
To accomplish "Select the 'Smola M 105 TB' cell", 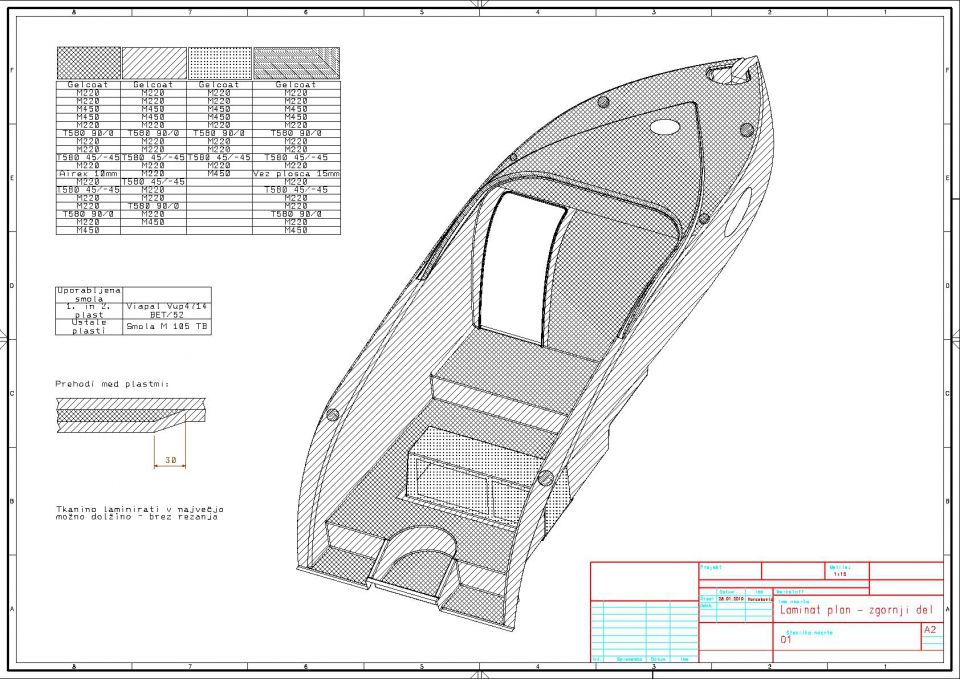I will [167, 326].
